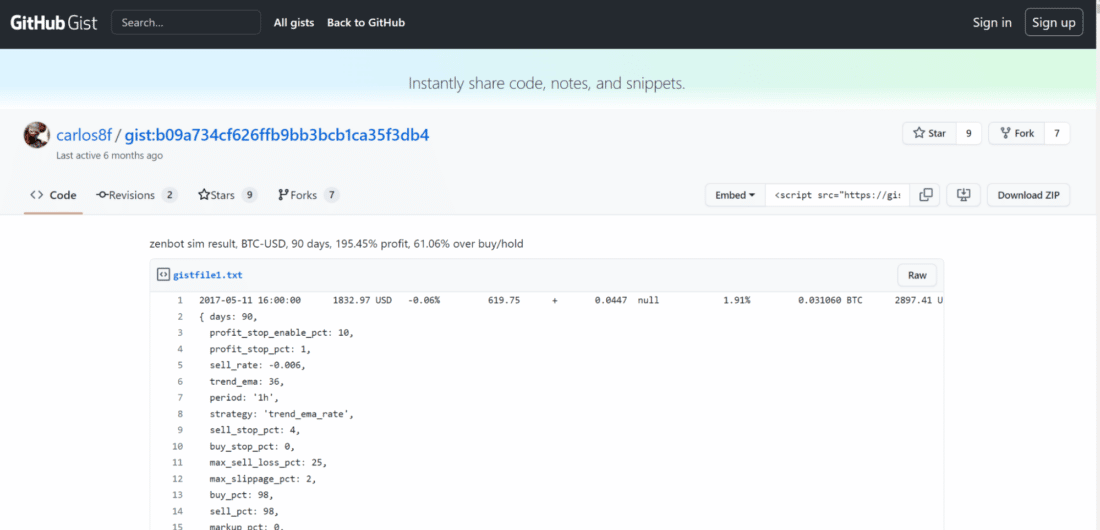Click the GitHub Gist logo
This screenshot has height=530, width=1100.
54,23
